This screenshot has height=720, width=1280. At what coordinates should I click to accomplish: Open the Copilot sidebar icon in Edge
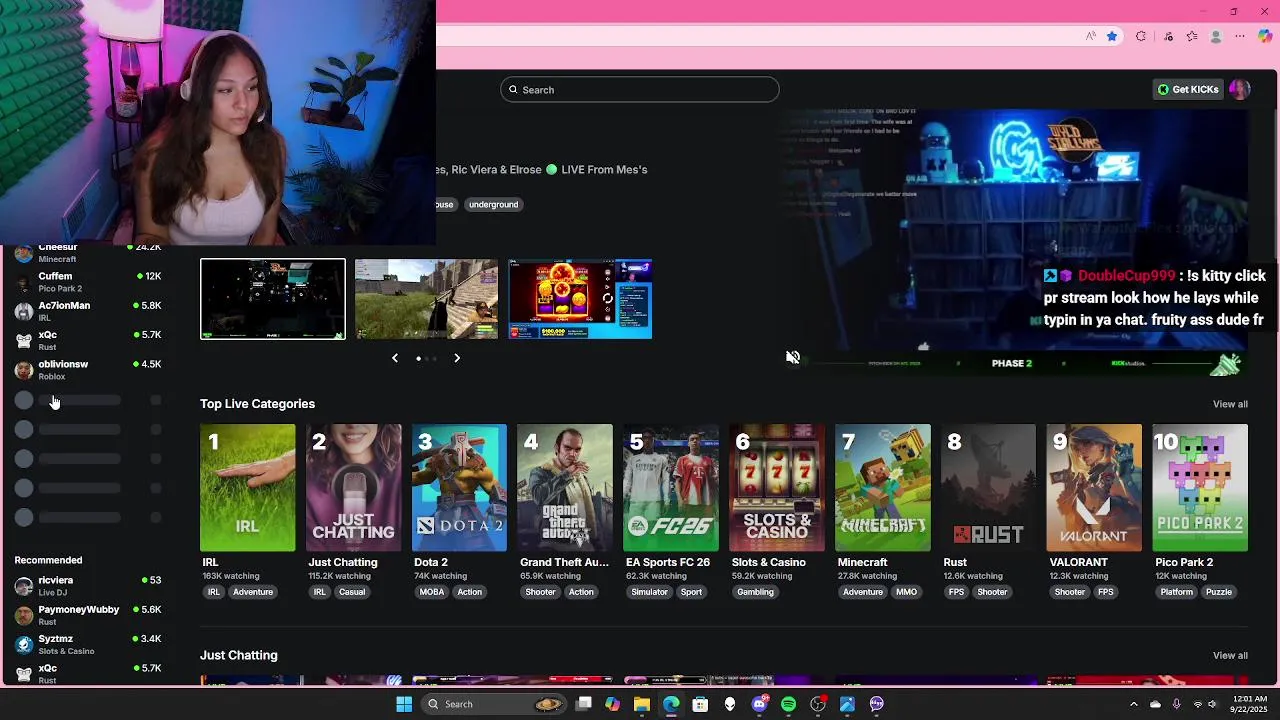pyautogui.click(x=1265, y=36)
